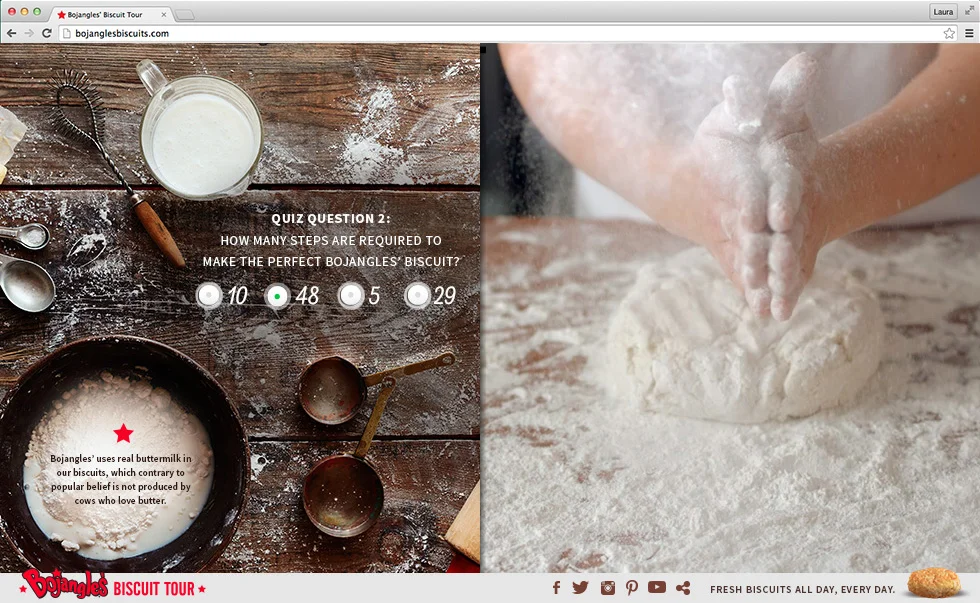Open the YouTube icon in footer
980x603 pixels.
[657, 587]
